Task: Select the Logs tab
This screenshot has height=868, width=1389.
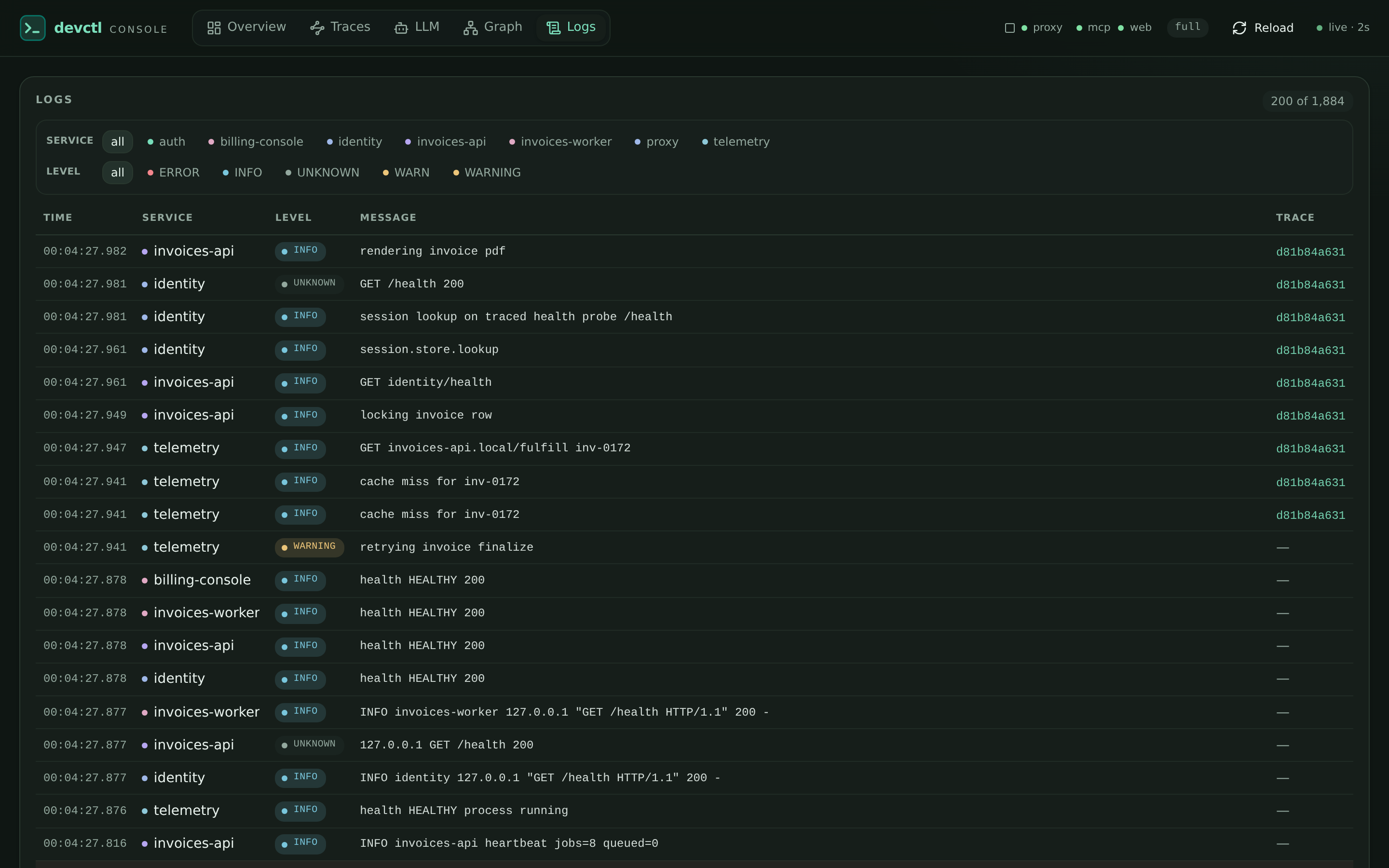Action: pyautogui.click(x=571, y=27)
